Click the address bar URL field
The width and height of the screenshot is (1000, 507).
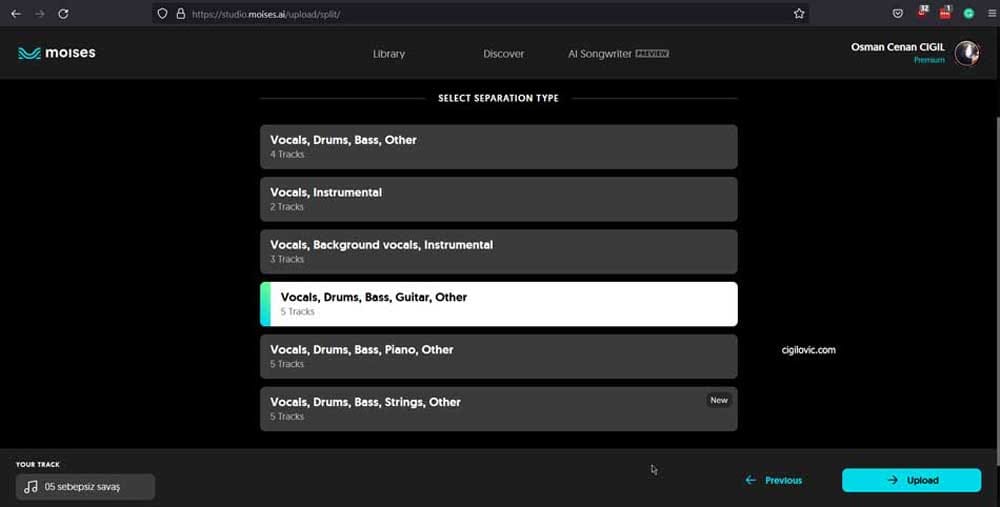click(482, 13)
